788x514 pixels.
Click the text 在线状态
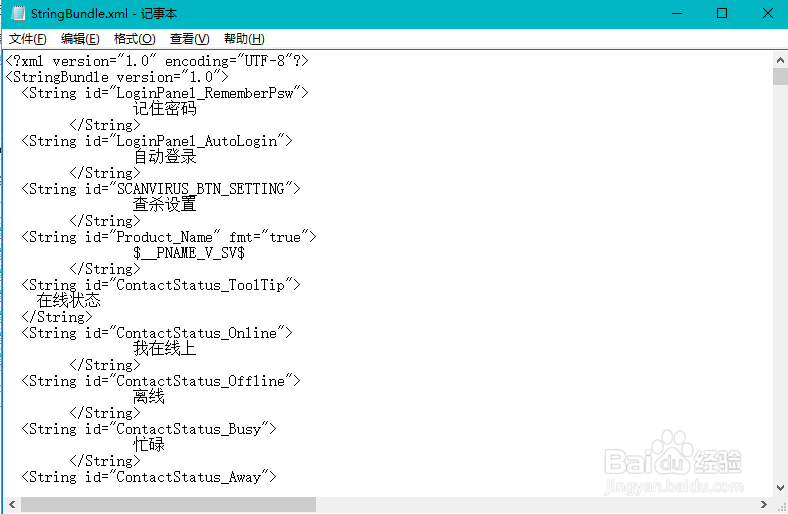click(x=68, y=300)
